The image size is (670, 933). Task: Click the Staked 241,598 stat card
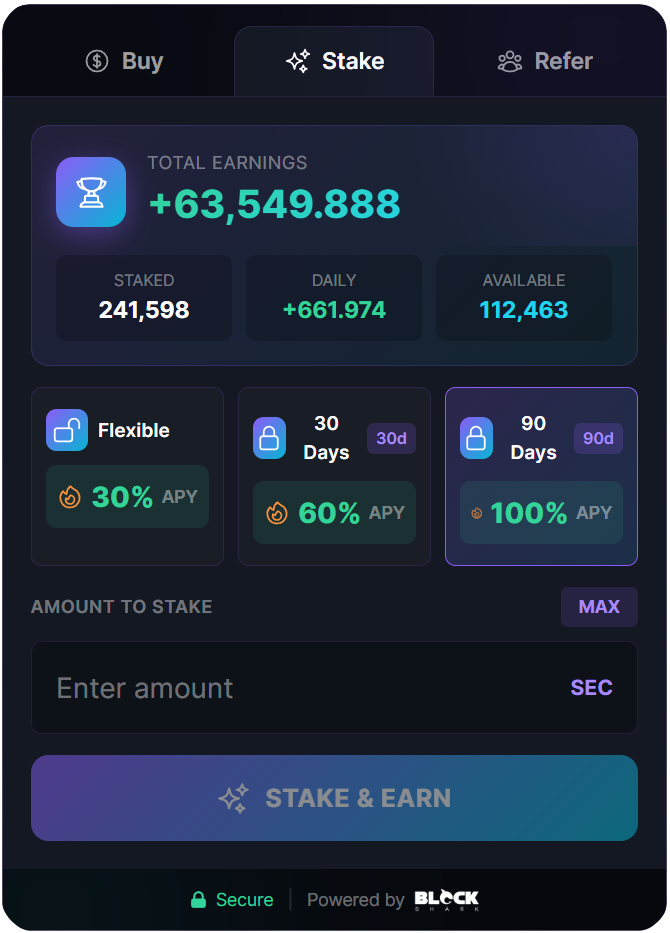coord(144,298)
